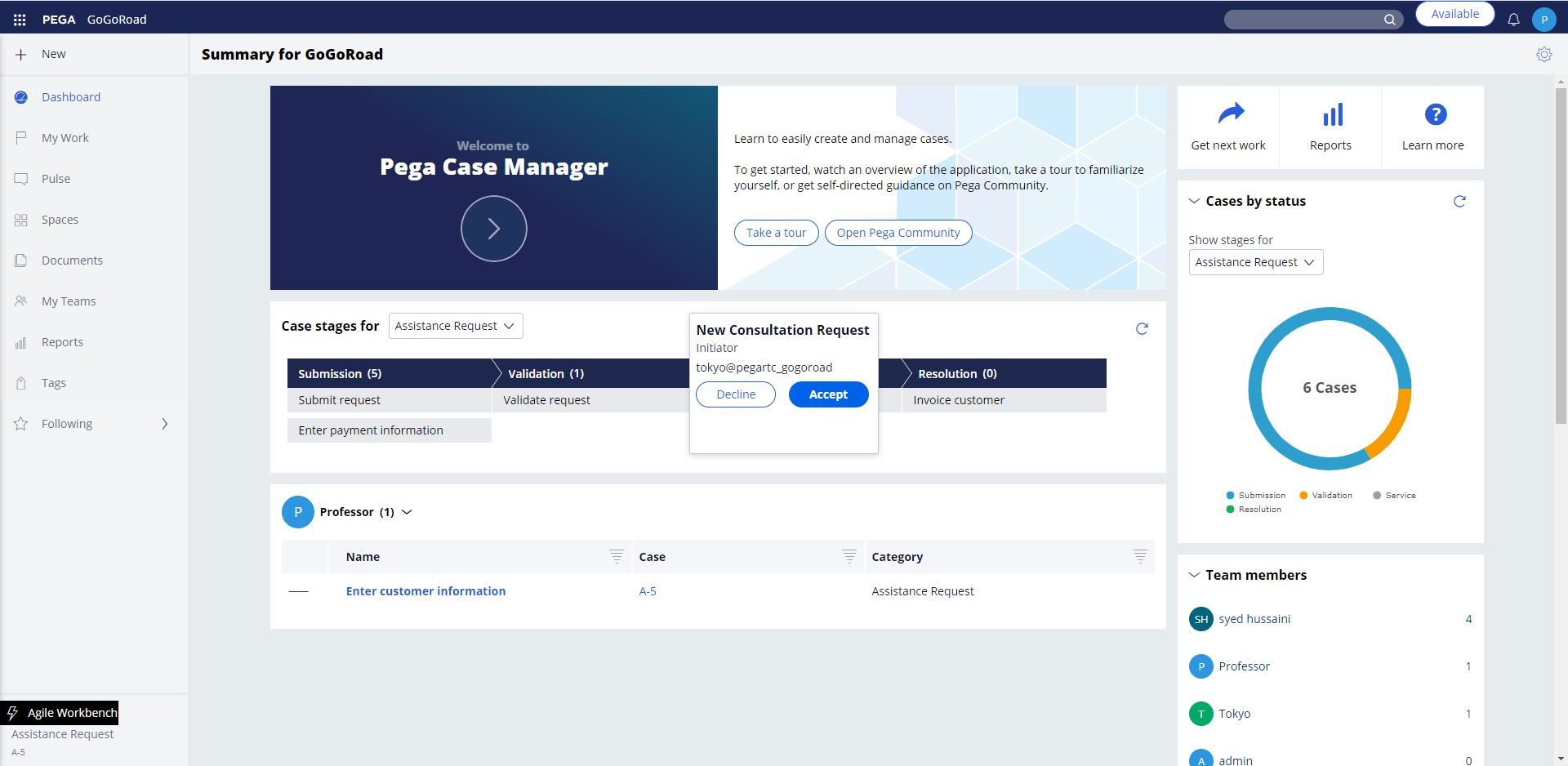This screenshot has height=766, width=1568.
Task: Click the plus icon next to New
Action: [21, 55]
